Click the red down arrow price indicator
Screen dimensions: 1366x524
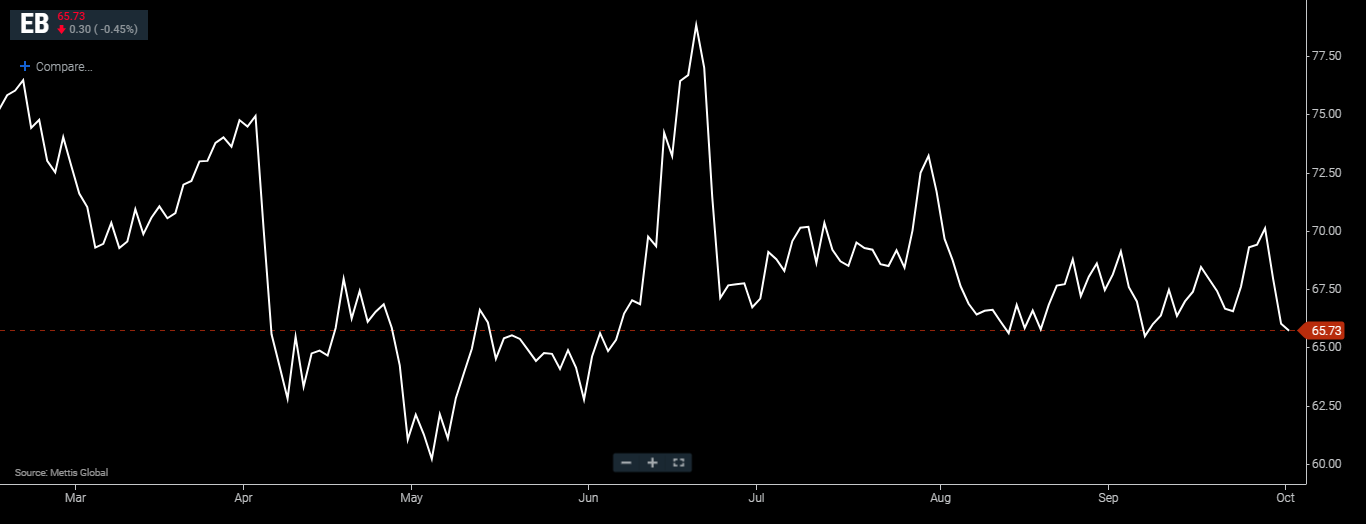[62, 30]
